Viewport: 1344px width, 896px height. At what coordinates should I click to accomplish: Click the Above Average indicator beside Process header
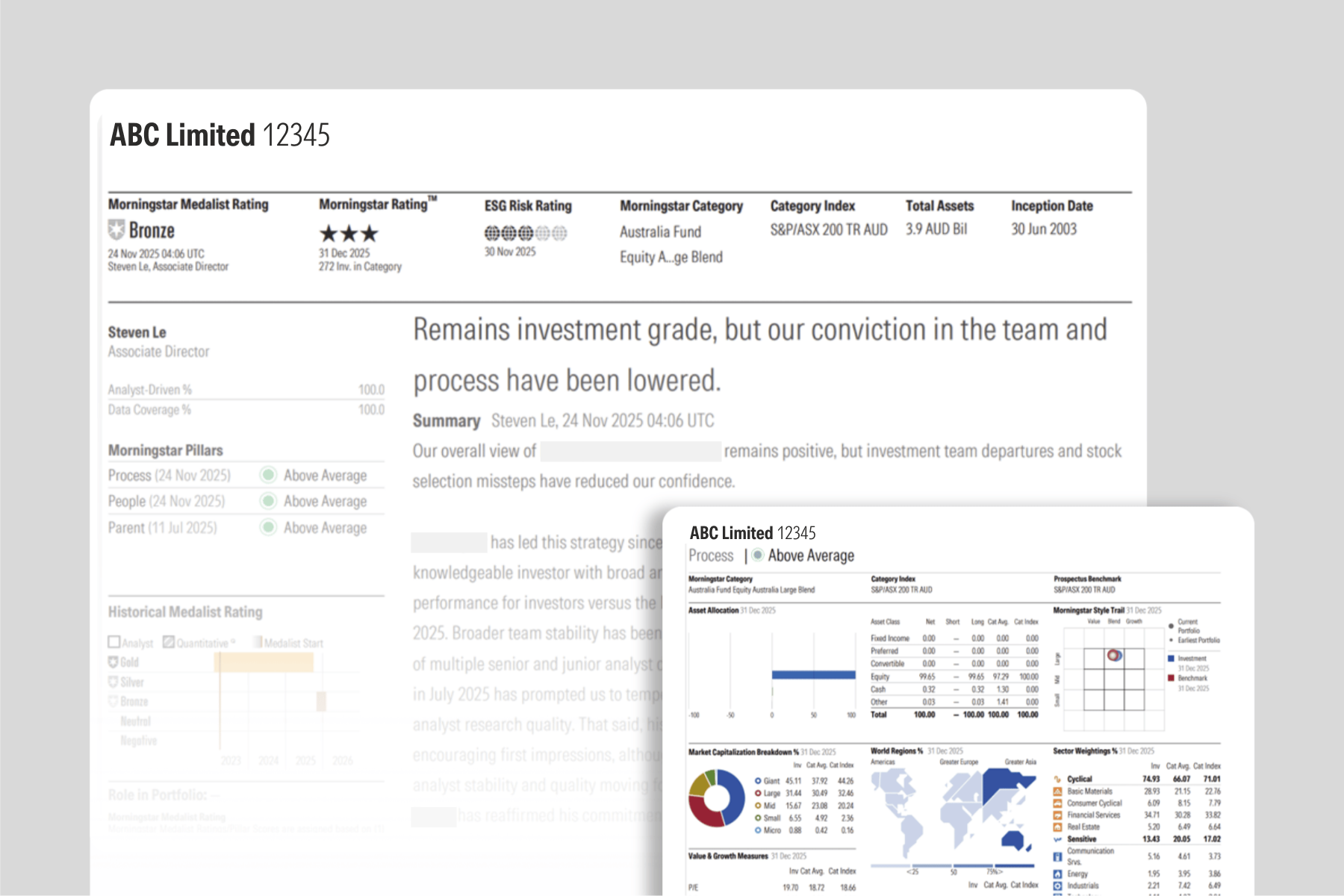pos(758,555)
